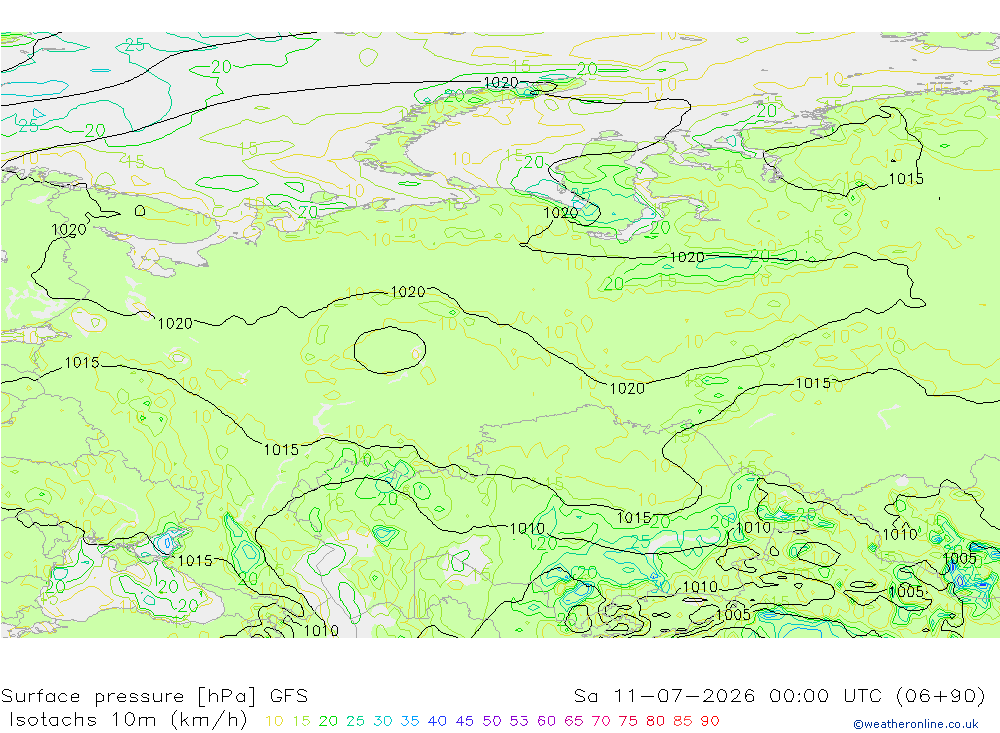Screen dimensions: 1000x733
Task: Click the weatheronline.co.uk copyright link
Action: [916, 724]
